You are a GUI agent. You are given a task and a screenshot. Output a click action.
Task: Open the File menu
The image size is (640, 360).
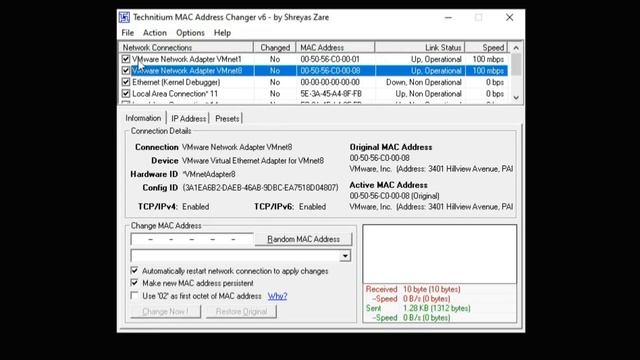(x=128, y=33)
